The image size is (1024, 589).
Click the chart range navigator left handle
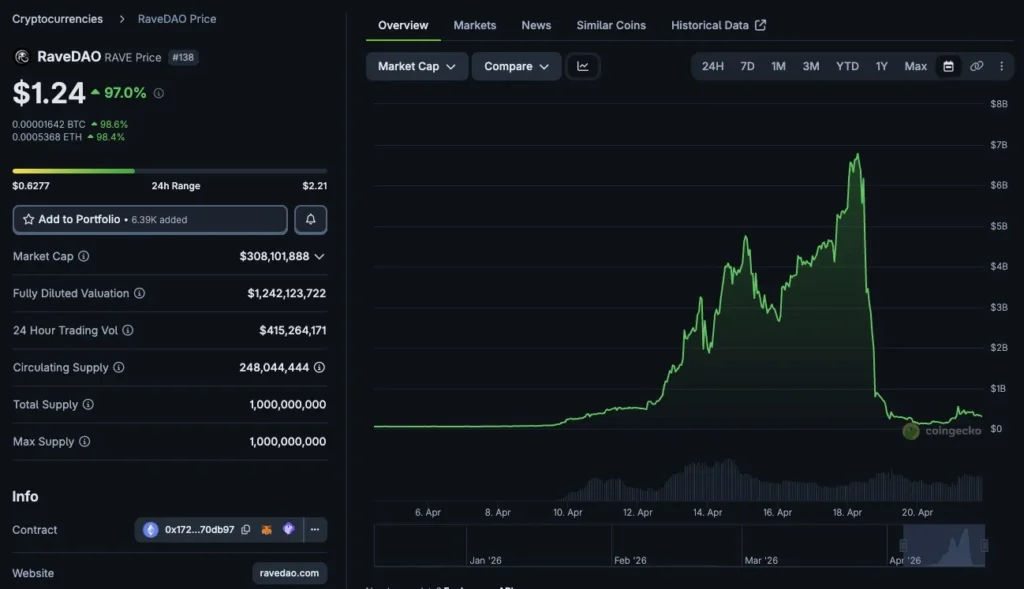pyautogui.click(x=903, y=545)
